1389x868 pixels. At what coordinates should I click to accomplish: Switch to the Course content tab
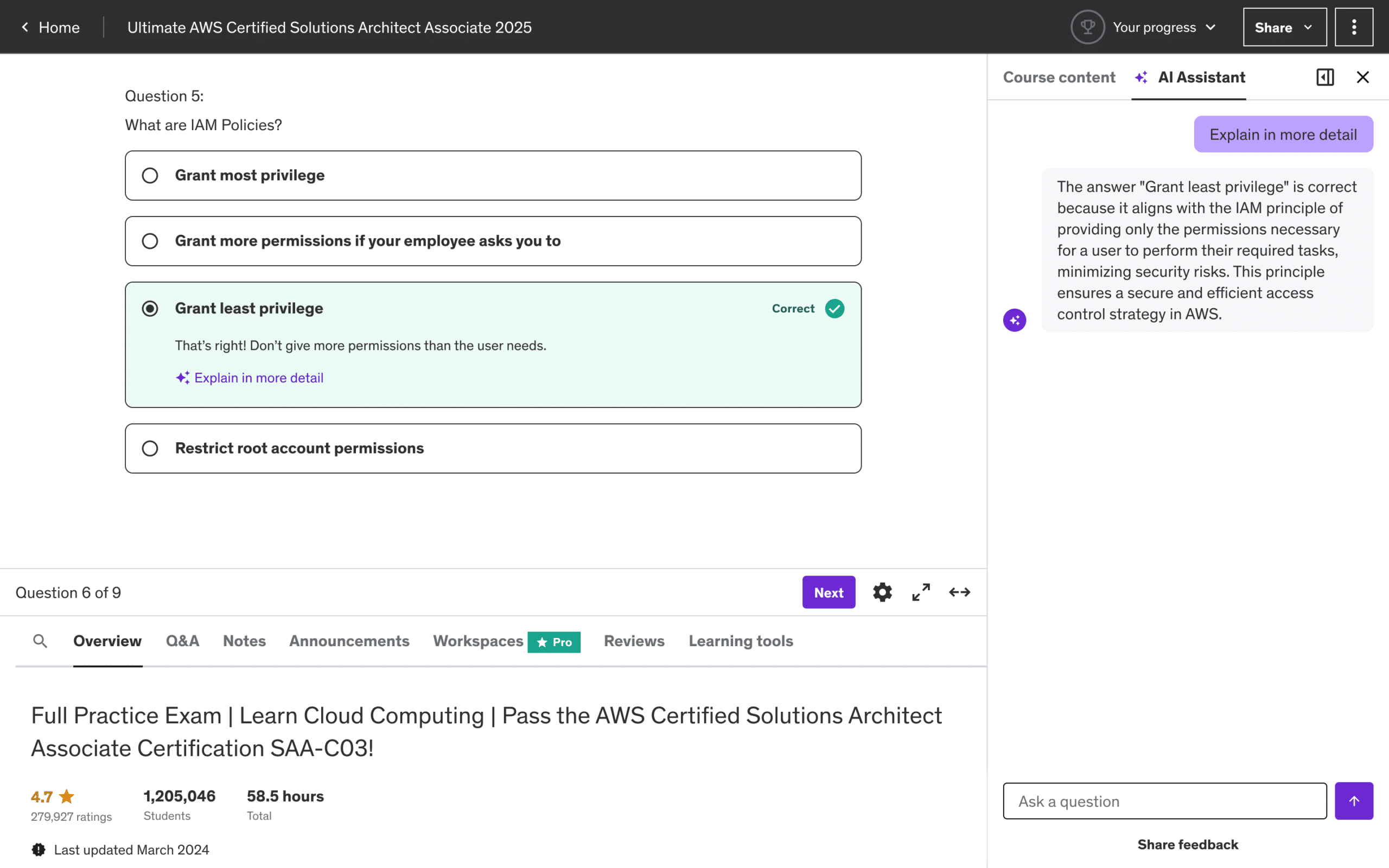click(x=1059, y=77)
